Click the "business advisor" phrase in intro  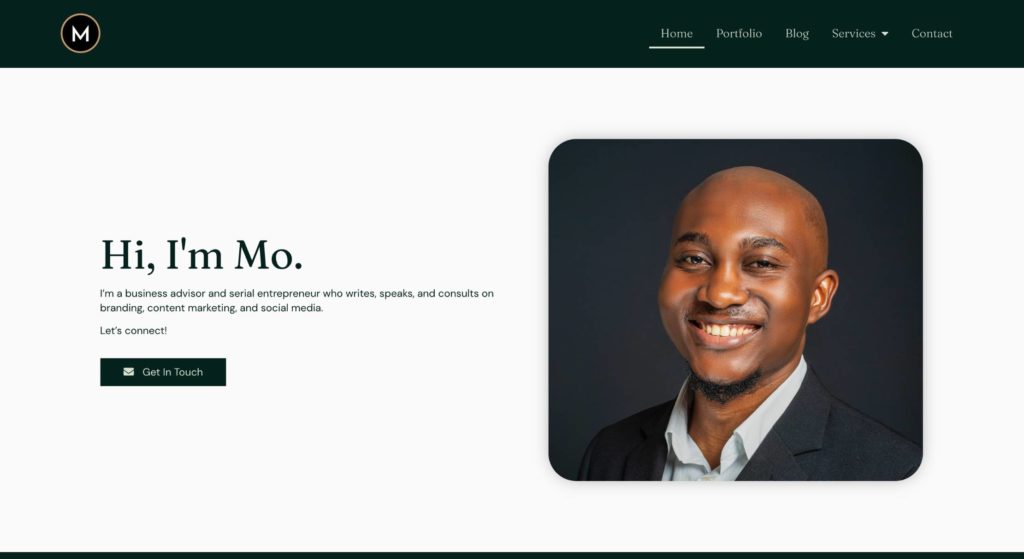pyautogui.click(x=166, y=293)
